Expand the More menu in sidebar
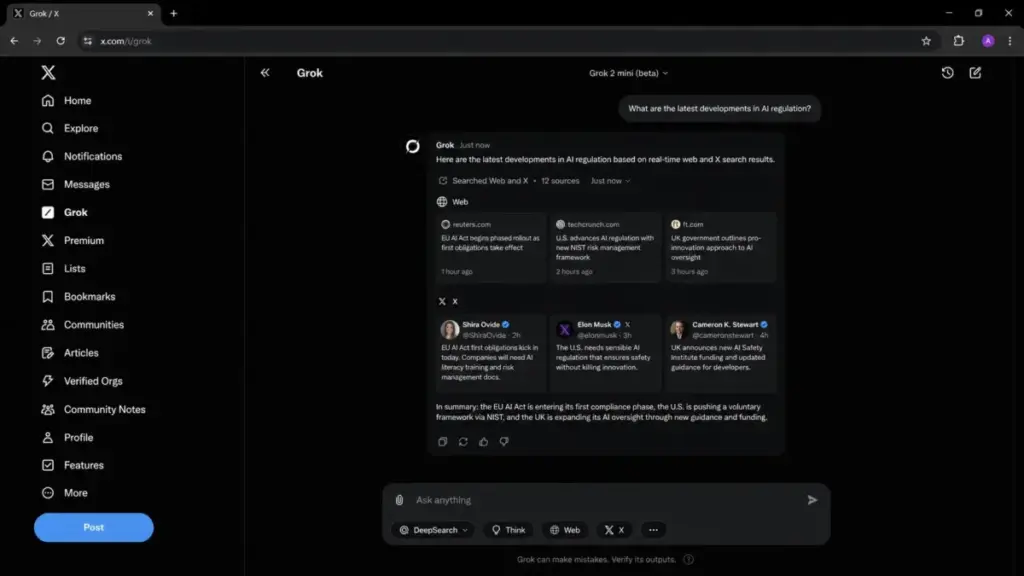1024x576 pixels. pyautogui.click(x=65, y=493)
